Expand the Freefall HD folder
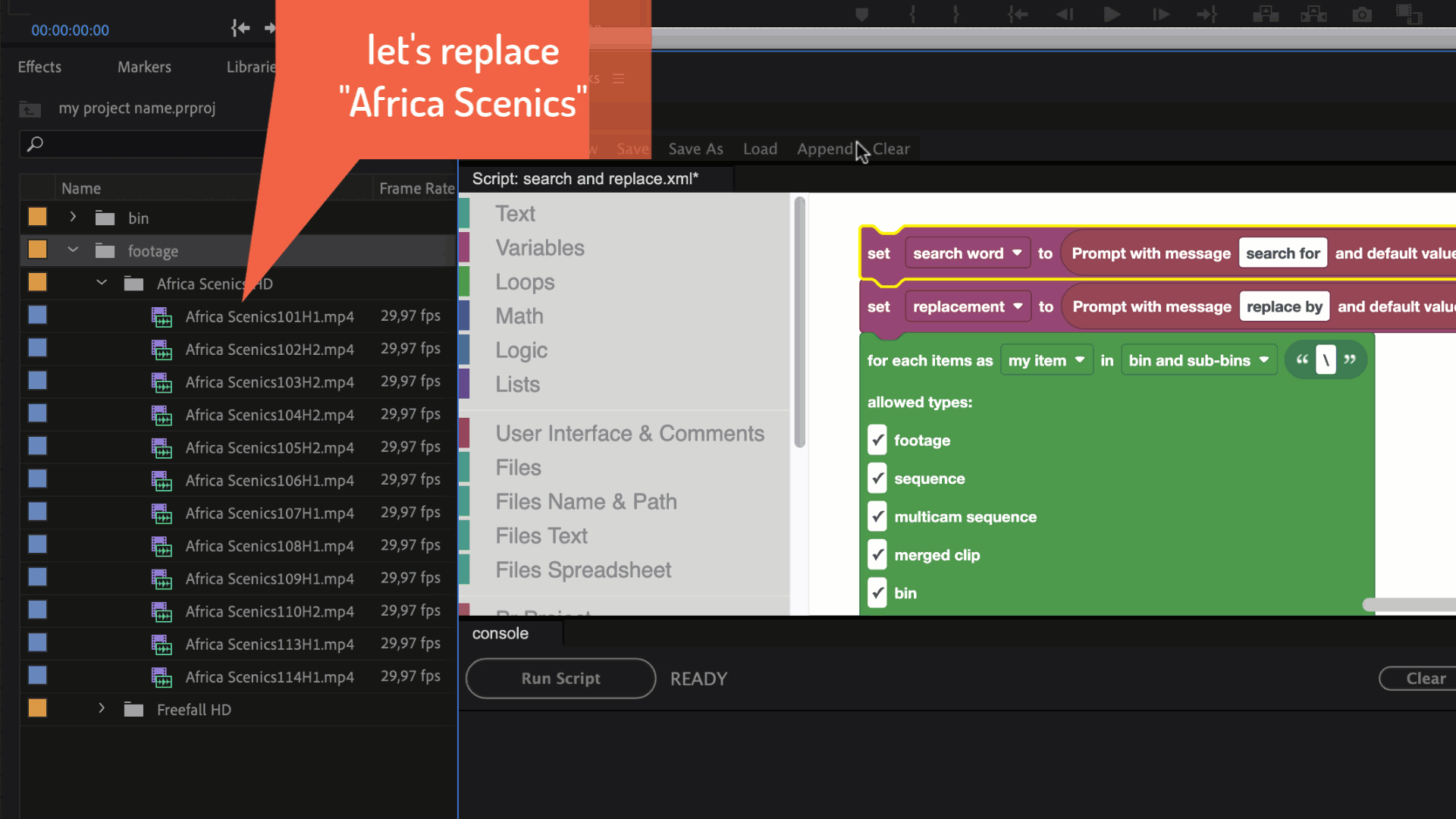Image resolution: width=1456 pixels, height=819 pixels. tap(102, 708)
